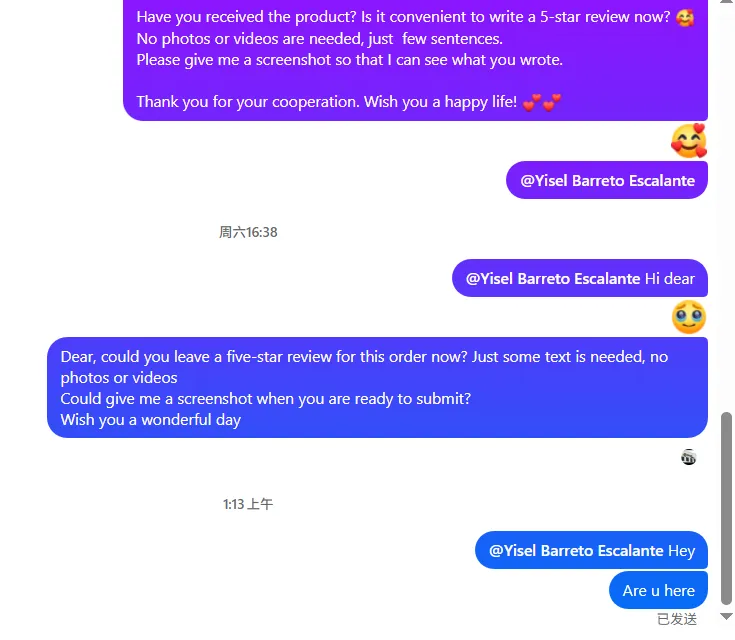The width and height of the screenshot is (735, 640).
Task: Click the scrollbar track above the thumb
Action: (x=727, y=200)
